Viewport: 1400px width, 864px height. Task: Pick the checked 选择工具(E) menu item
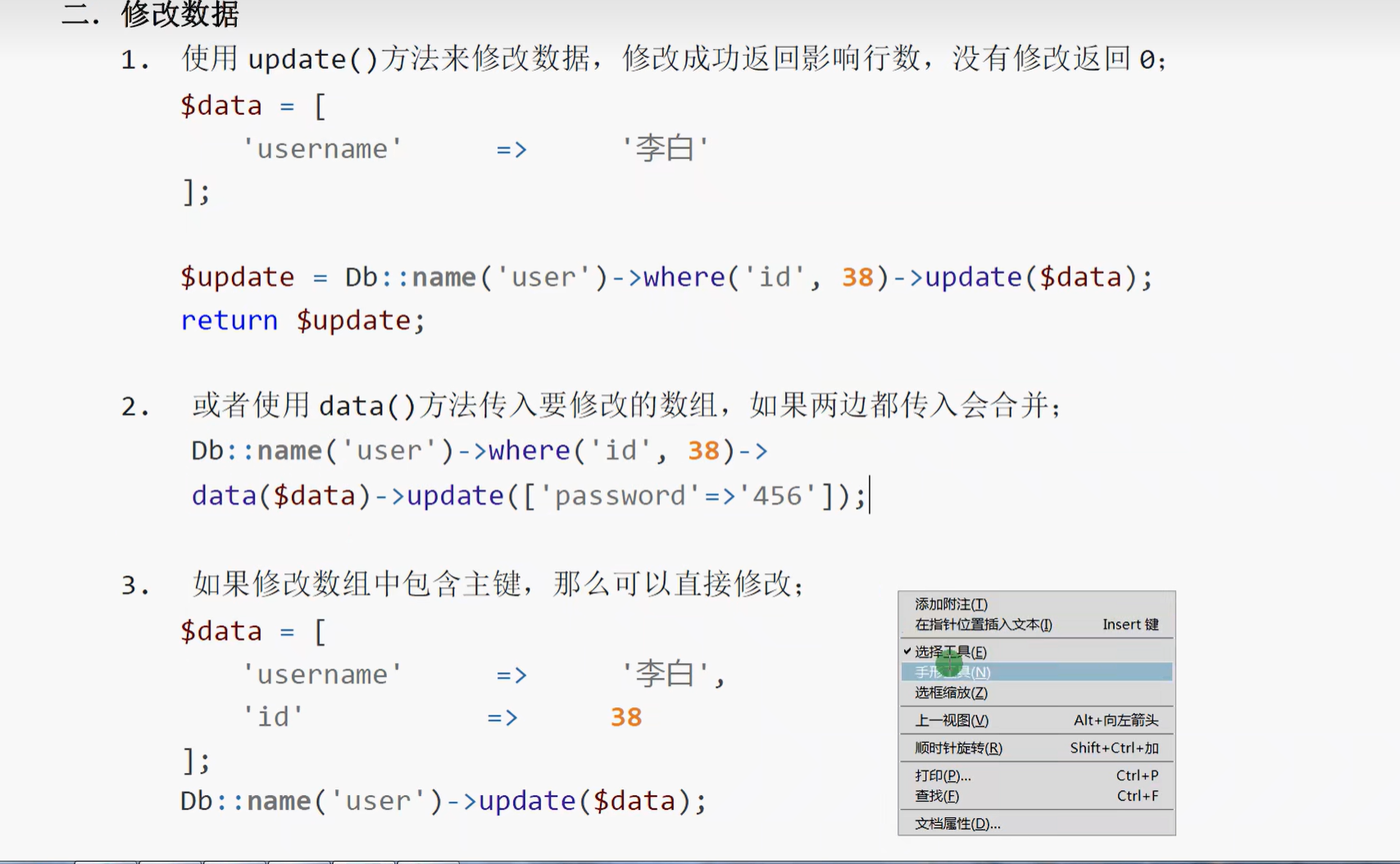(x=1036, y=652)
